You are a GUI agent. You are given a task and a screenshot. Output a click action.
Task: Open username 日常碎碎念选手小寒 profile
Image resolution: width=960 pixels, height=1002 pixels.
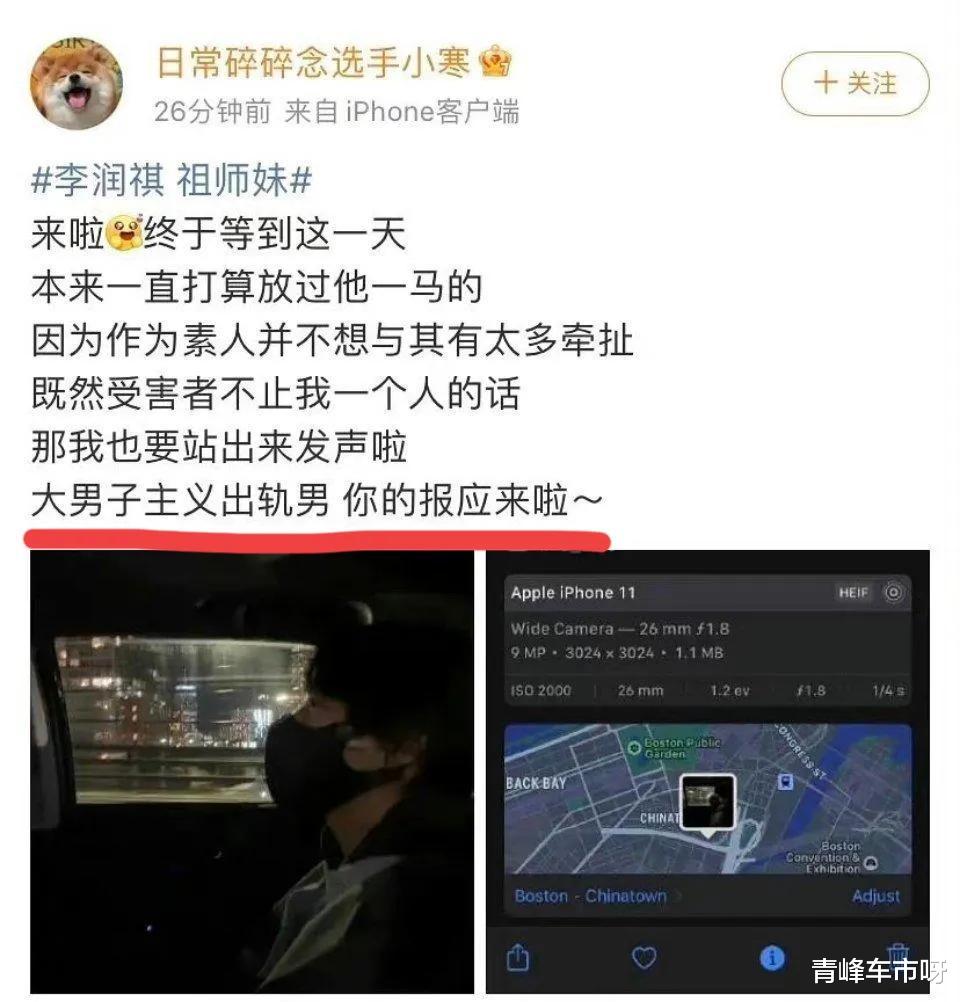[x=313, y=63]
